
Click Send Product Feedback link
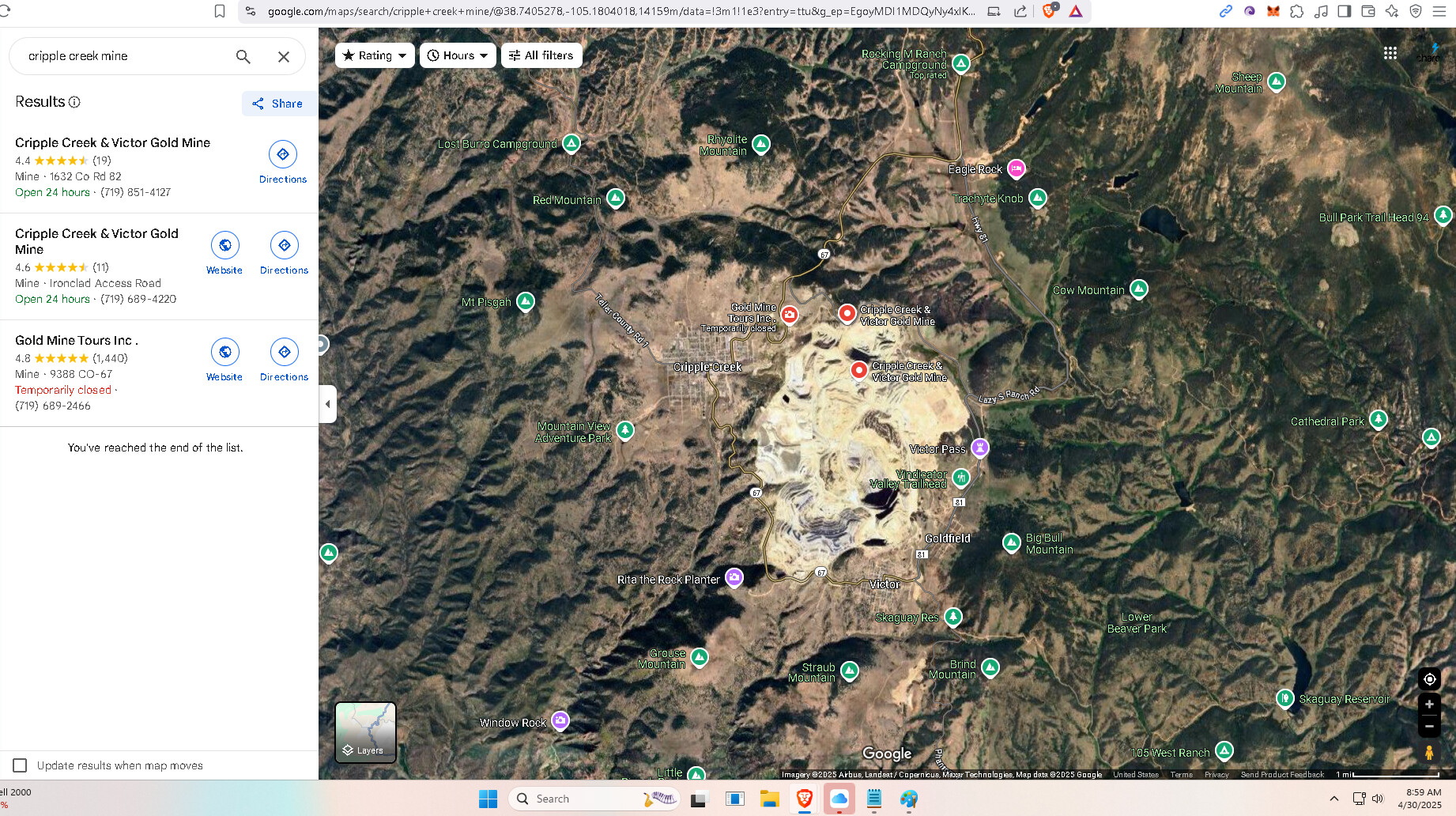tap(1282, 775)
